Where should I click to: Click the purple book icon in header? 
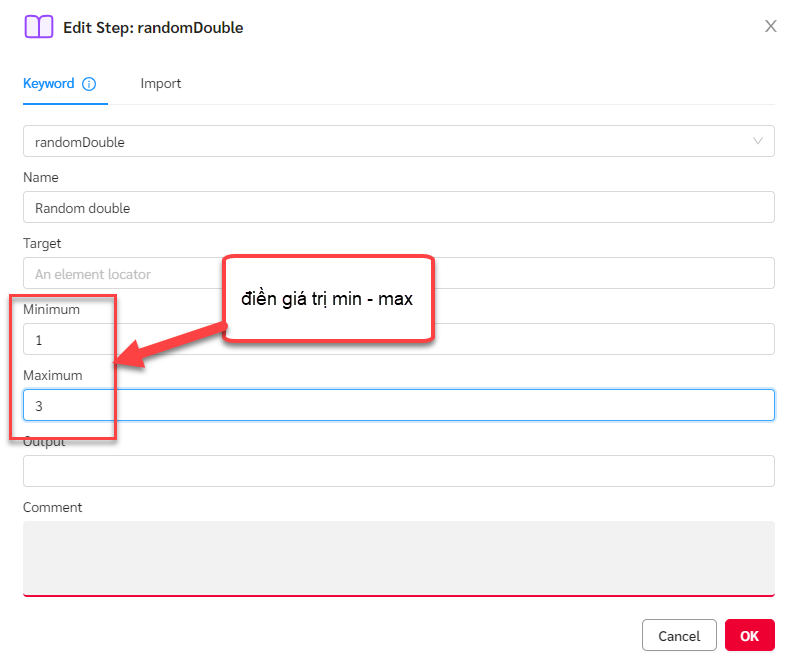pyautogui.click(x=38, y=27)
